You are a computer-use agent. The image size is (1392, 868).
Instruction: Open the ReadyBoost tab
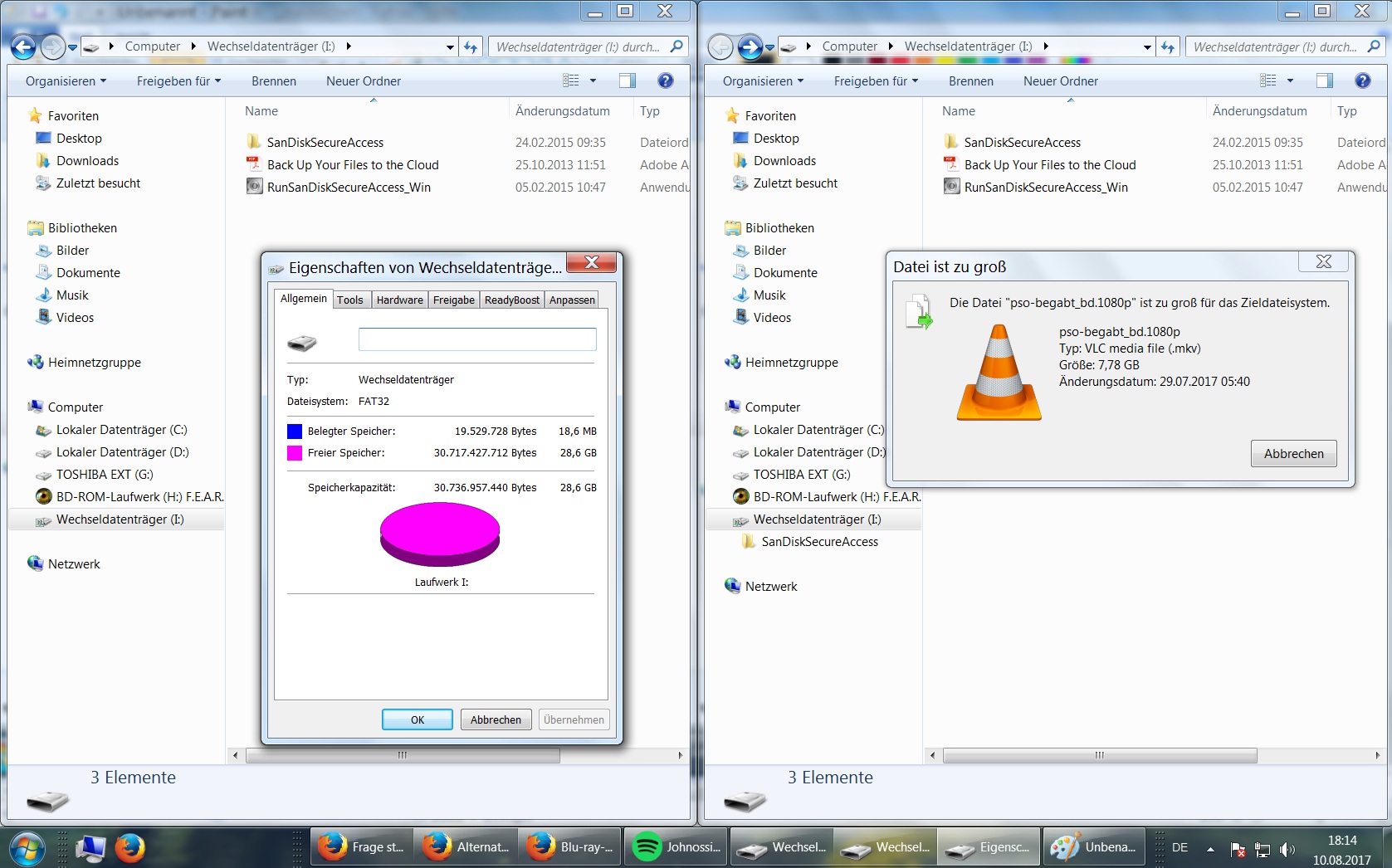[x=511, y=300]
